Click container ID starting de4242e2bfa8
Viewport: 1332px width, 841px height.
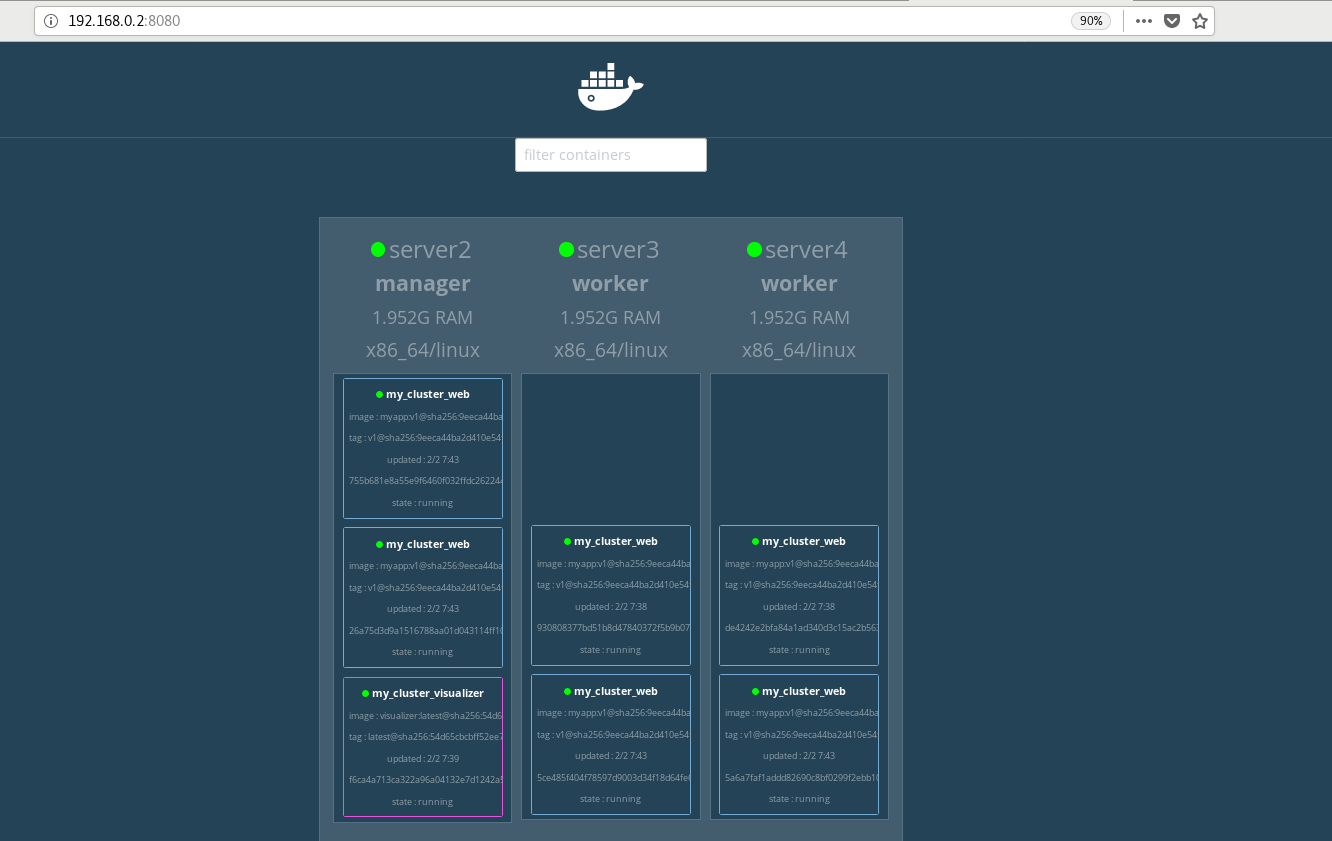[x=802, y=628]
